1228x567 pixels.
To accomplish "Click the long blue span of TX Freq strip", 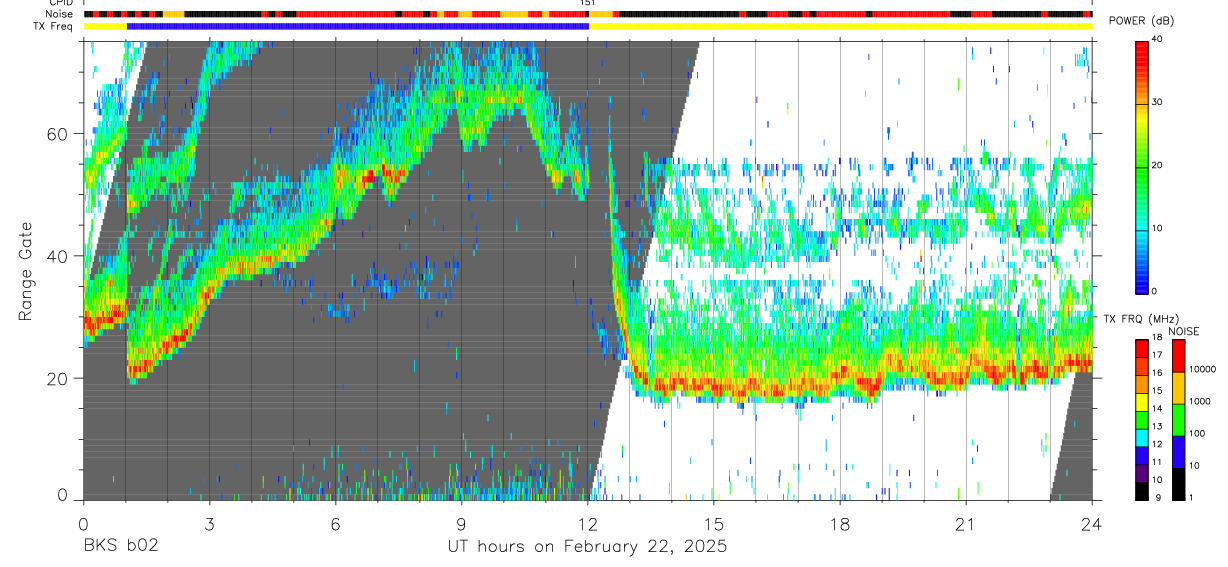I will click(358, 26).
